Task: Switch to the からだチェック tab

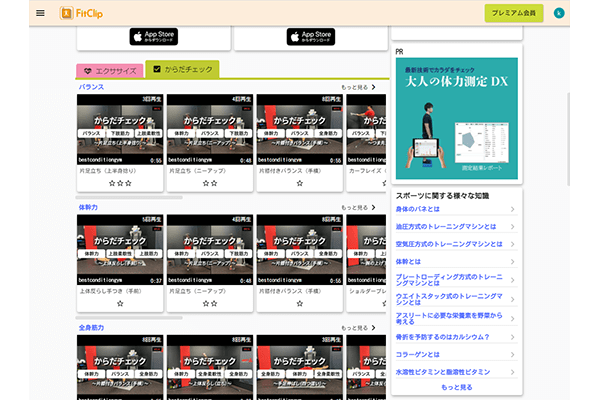Action: click(x=182, y=69)
